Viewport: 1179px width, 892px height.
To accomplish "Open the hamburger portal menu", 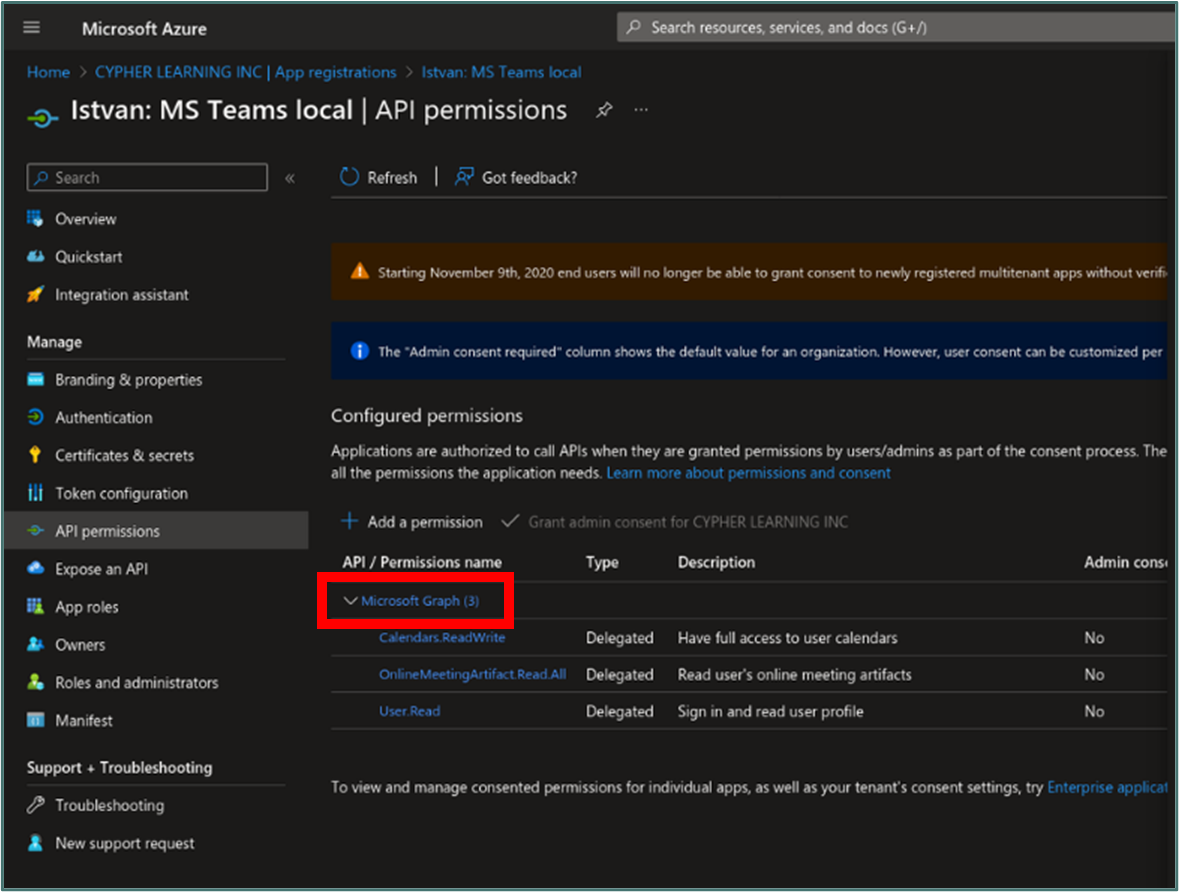I will tap(32, 28).
